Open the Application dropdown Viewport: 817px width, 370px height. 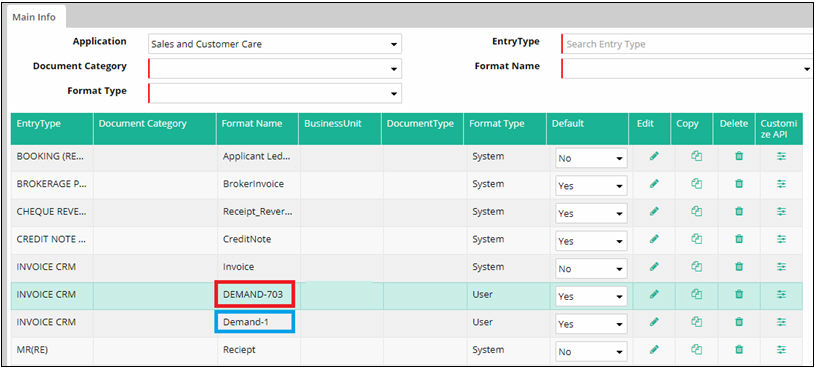[x=275, y=44]
